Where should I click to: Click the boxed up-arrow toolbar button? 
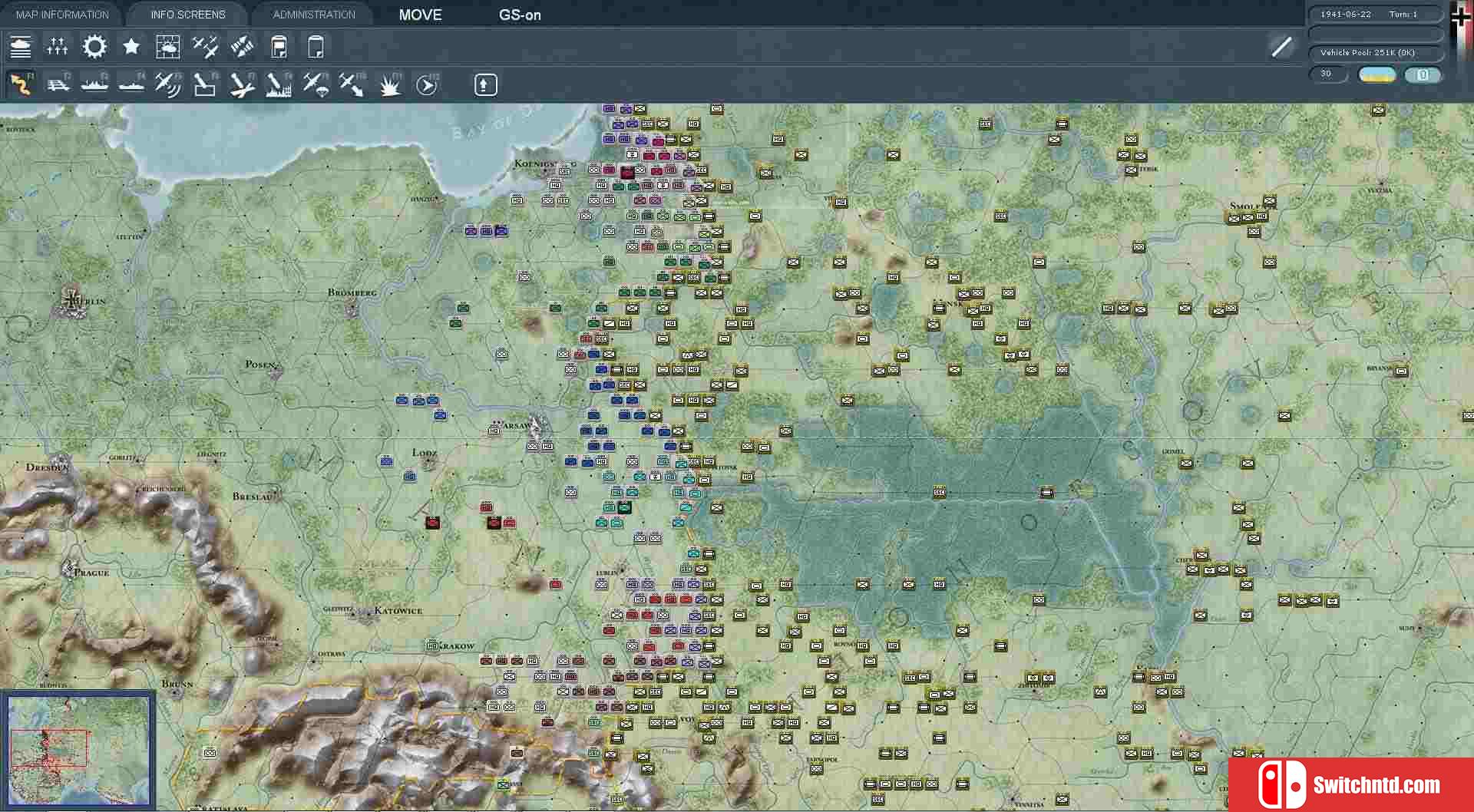(x=485, y=84)
